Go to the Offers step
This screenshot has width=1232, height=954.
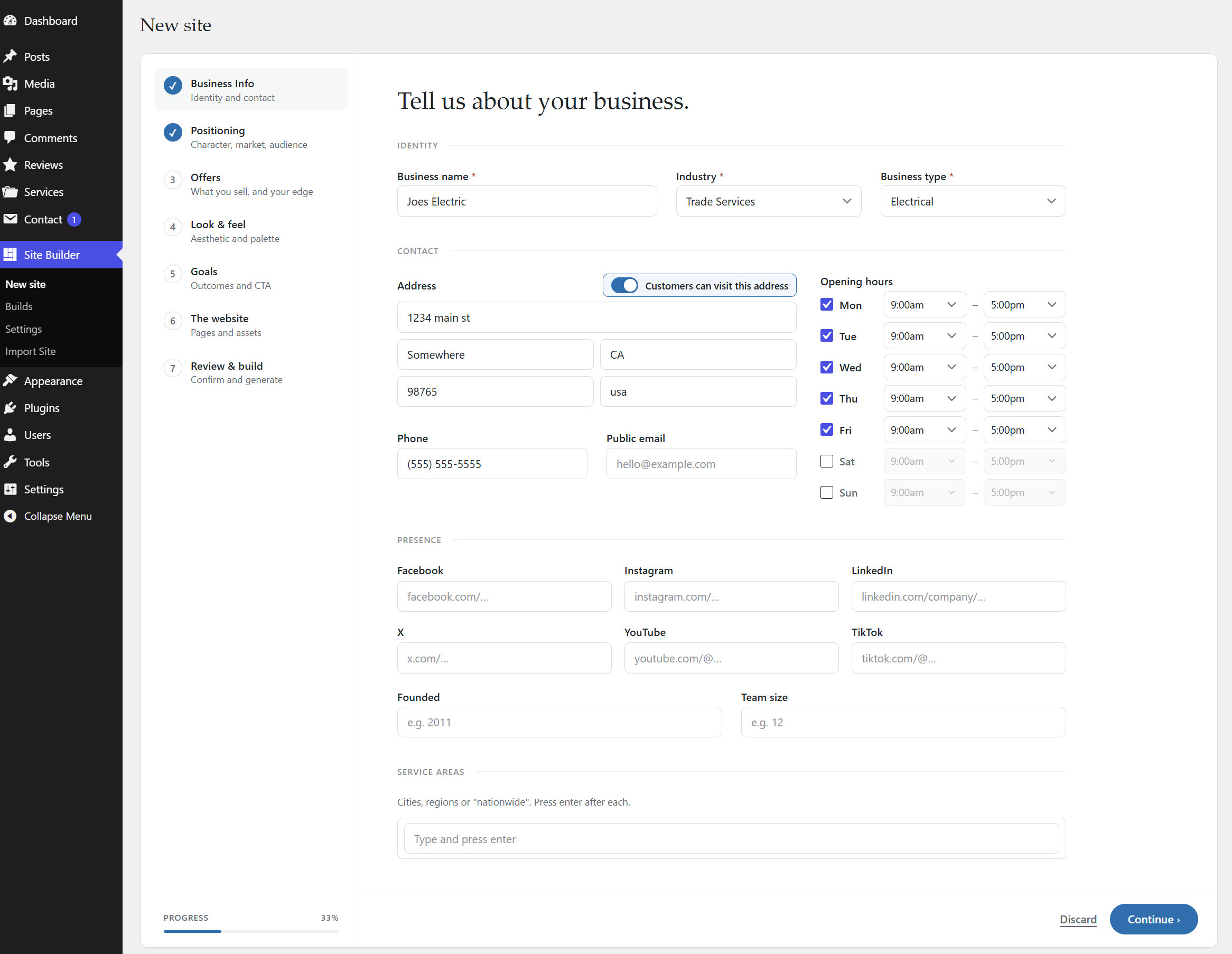[251, 184]
